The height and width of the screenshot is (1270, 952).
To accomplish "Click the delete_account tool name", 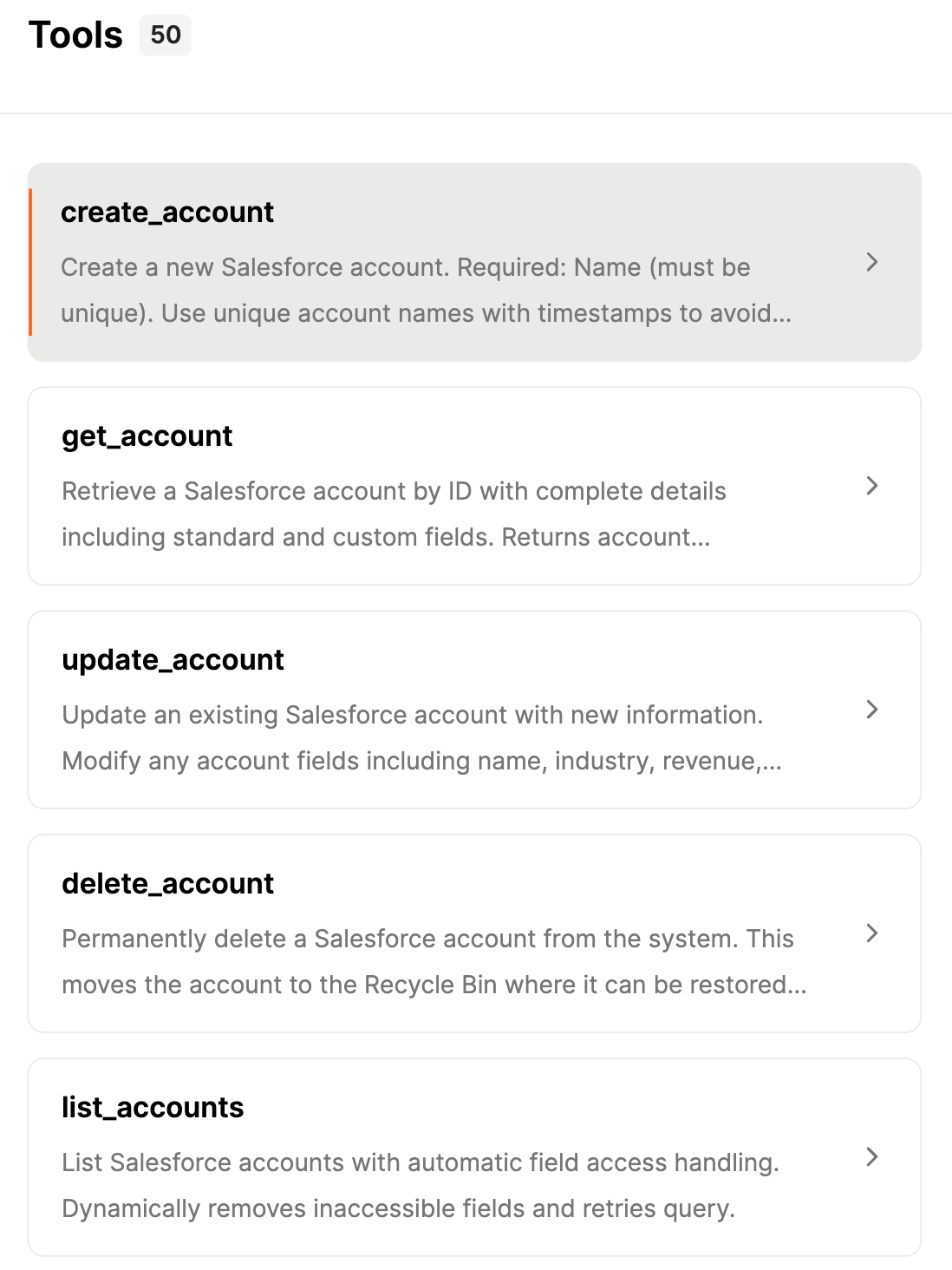I will coord(167,884).
